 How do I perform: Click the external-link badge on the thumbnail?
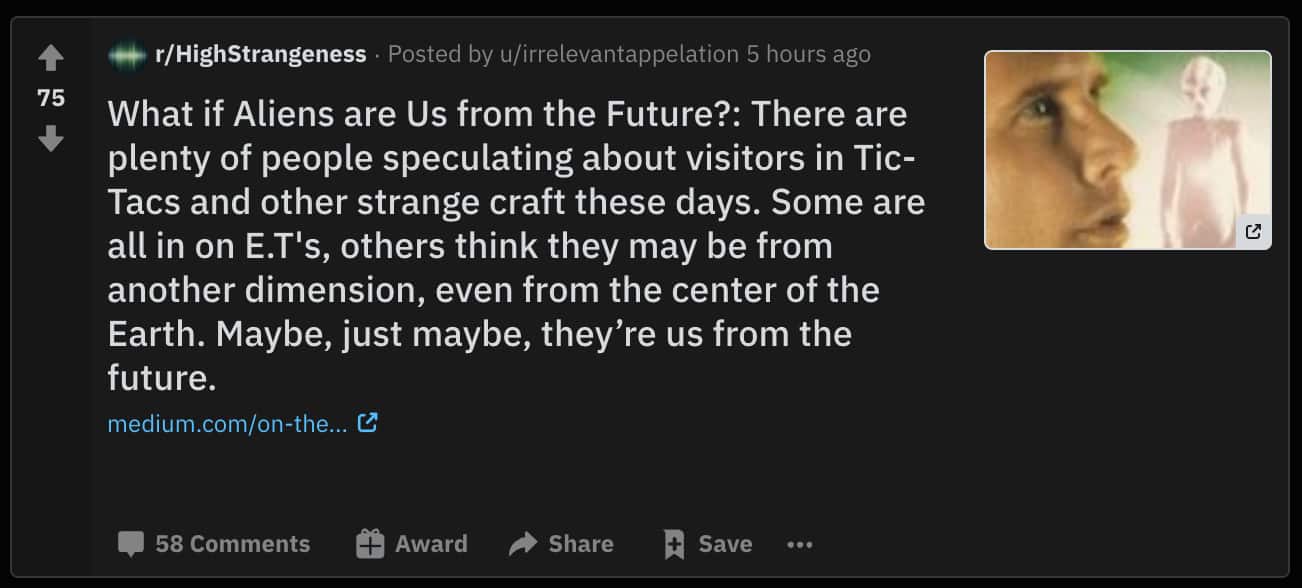1253,232
